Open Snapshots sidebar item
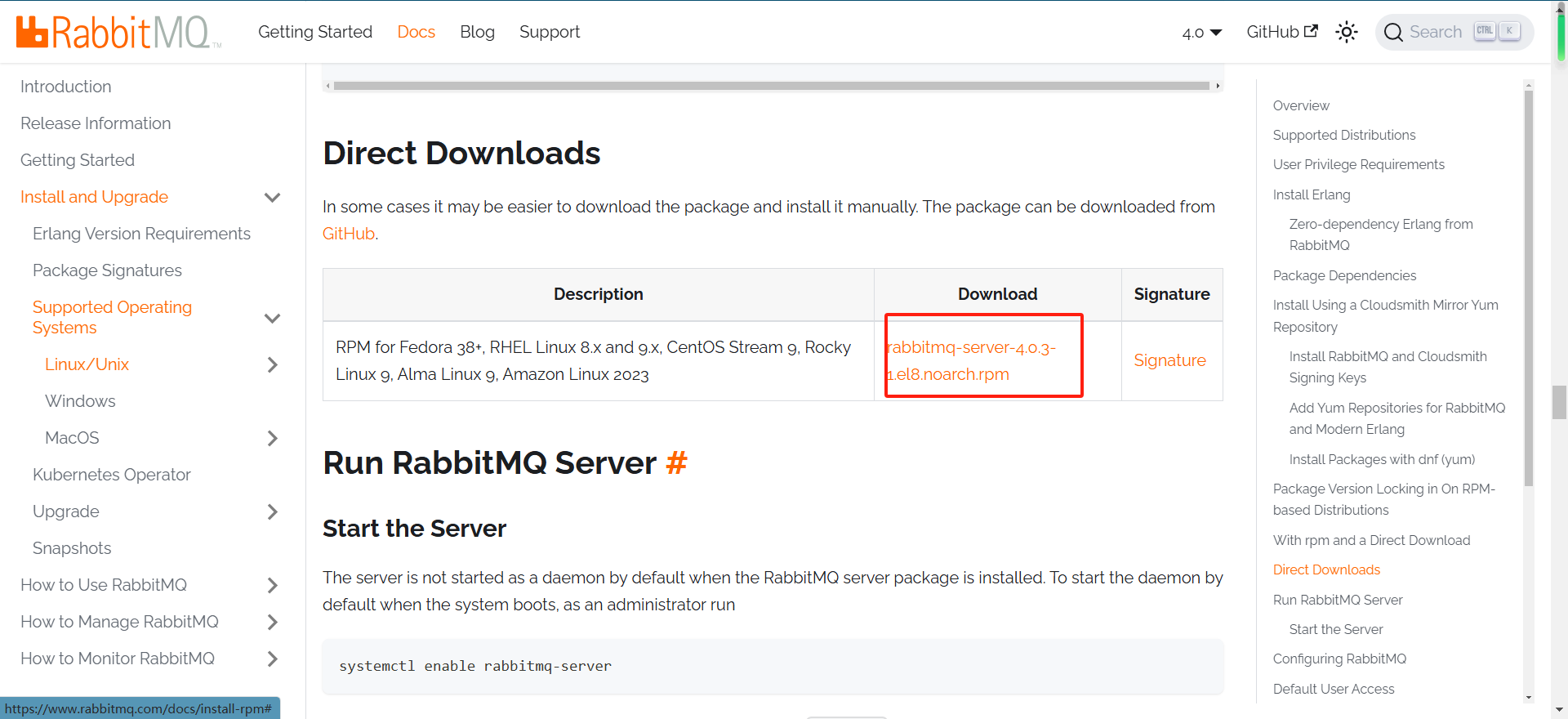This screenshot has height=719, width=1568. pyautogui.click(x=72, y=548)
